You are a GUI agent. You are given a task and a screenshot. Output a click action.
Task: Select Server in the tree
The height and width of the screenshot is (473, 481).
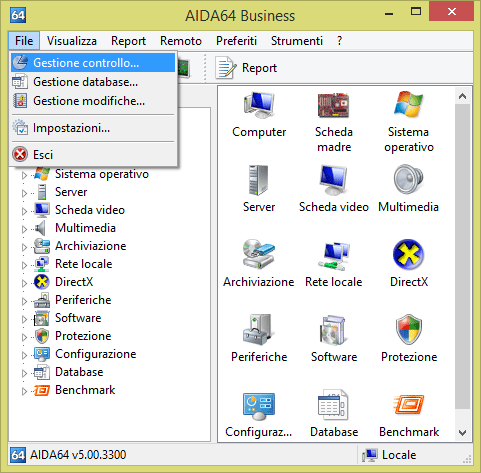point(71,192)
